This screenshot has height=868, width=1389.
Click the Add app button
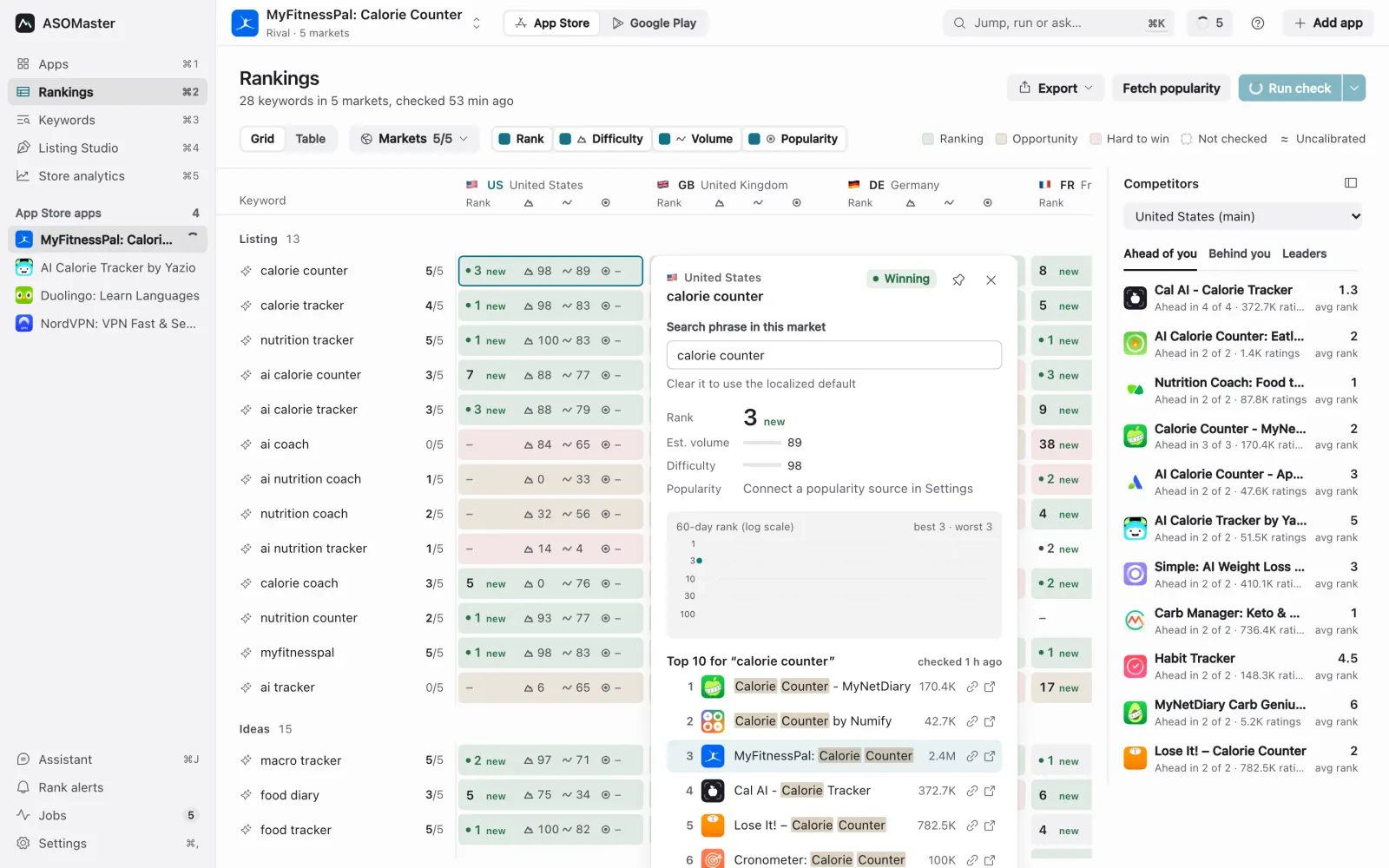tap(1328, 23)
